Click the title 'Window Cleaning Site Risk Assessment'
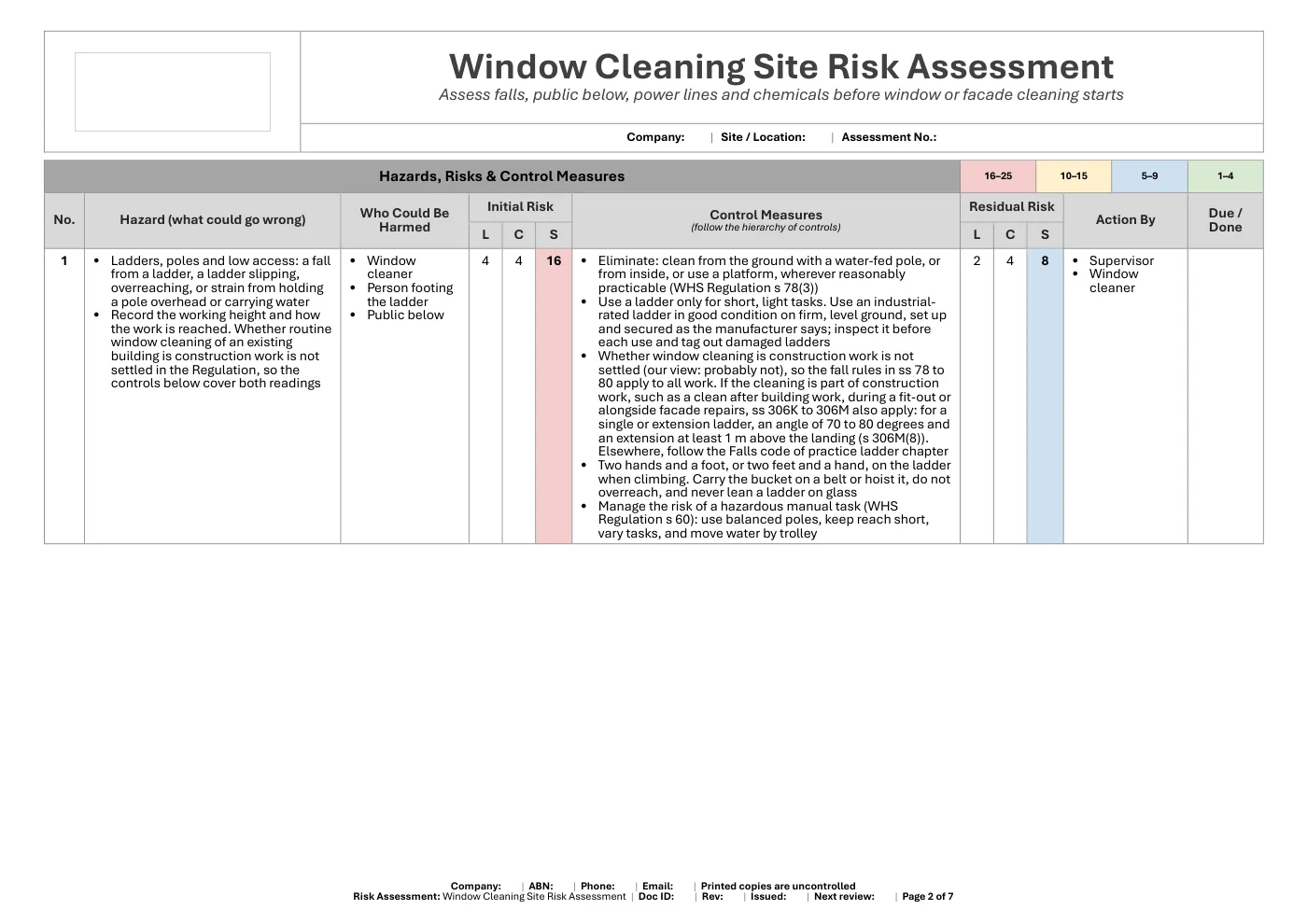Viewport: 1307px width, 924px height. tap(781, 66)
